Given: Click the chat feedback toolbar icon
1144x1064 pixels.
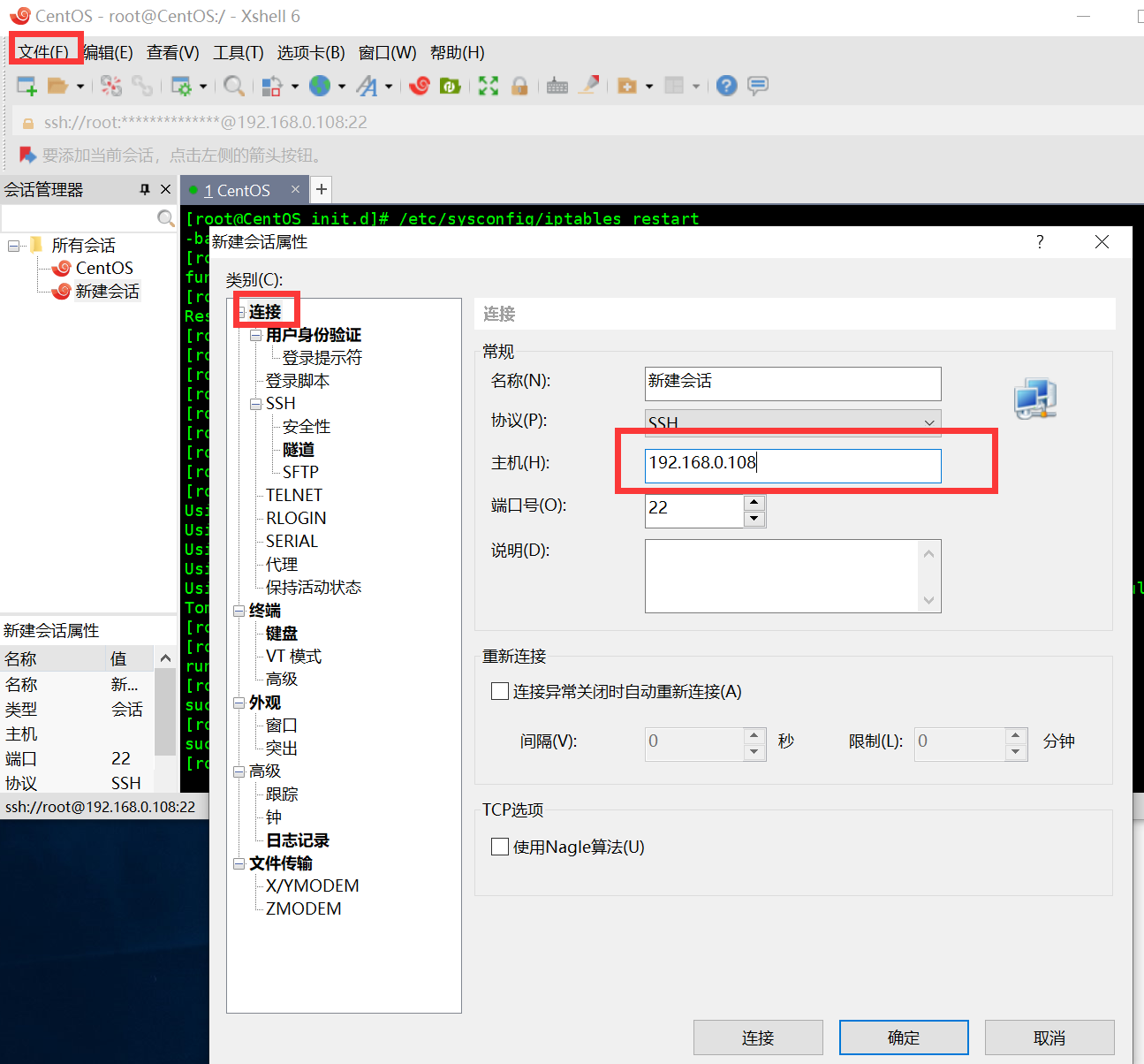Looking at the screenshot, I should pos(758,86).
